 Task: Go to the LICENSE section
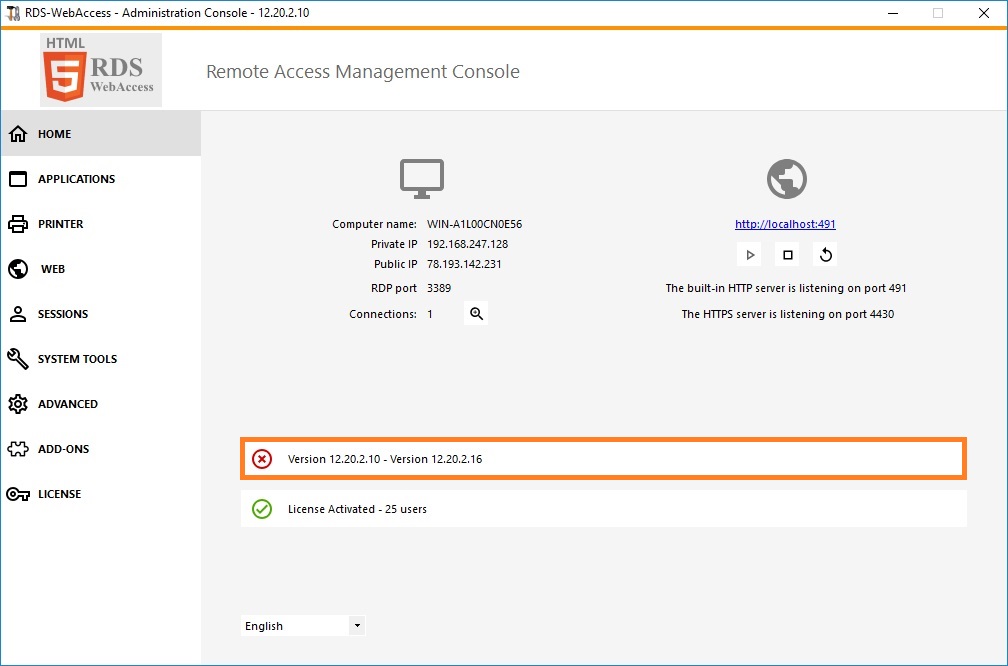click(60, 494)
